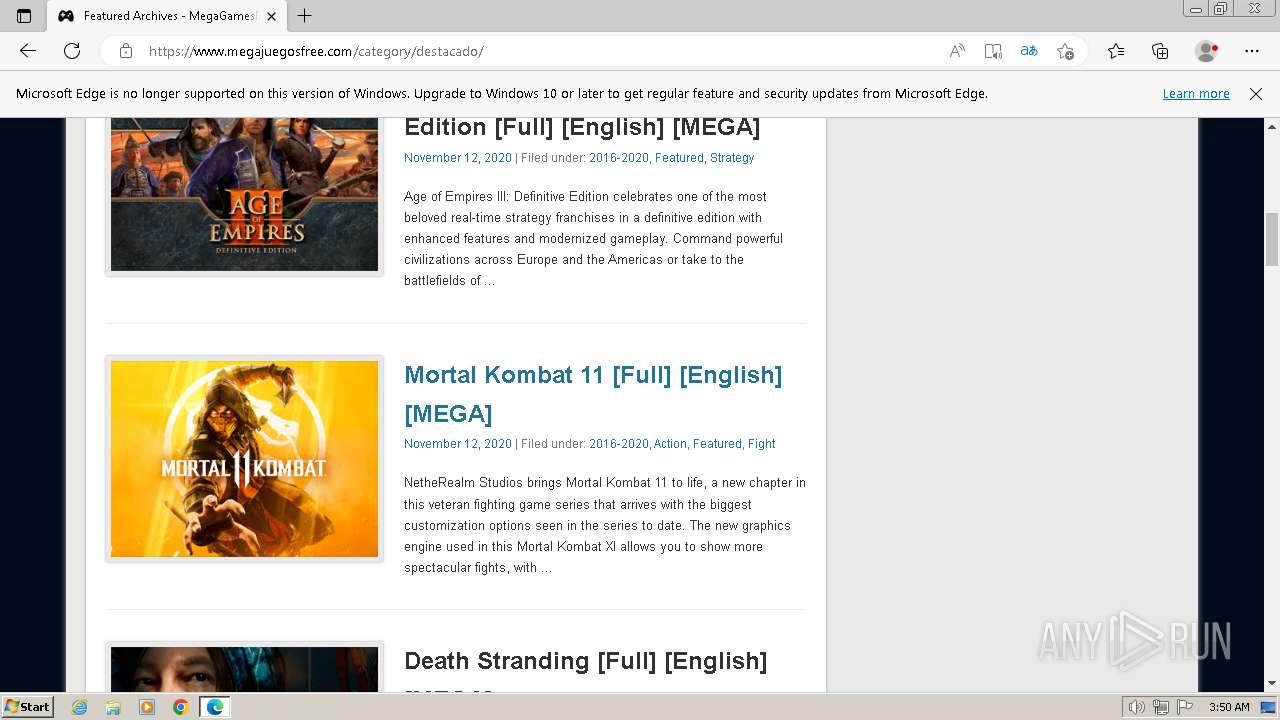Launch Internet Explorer from the taskbar

pos(80,707)
